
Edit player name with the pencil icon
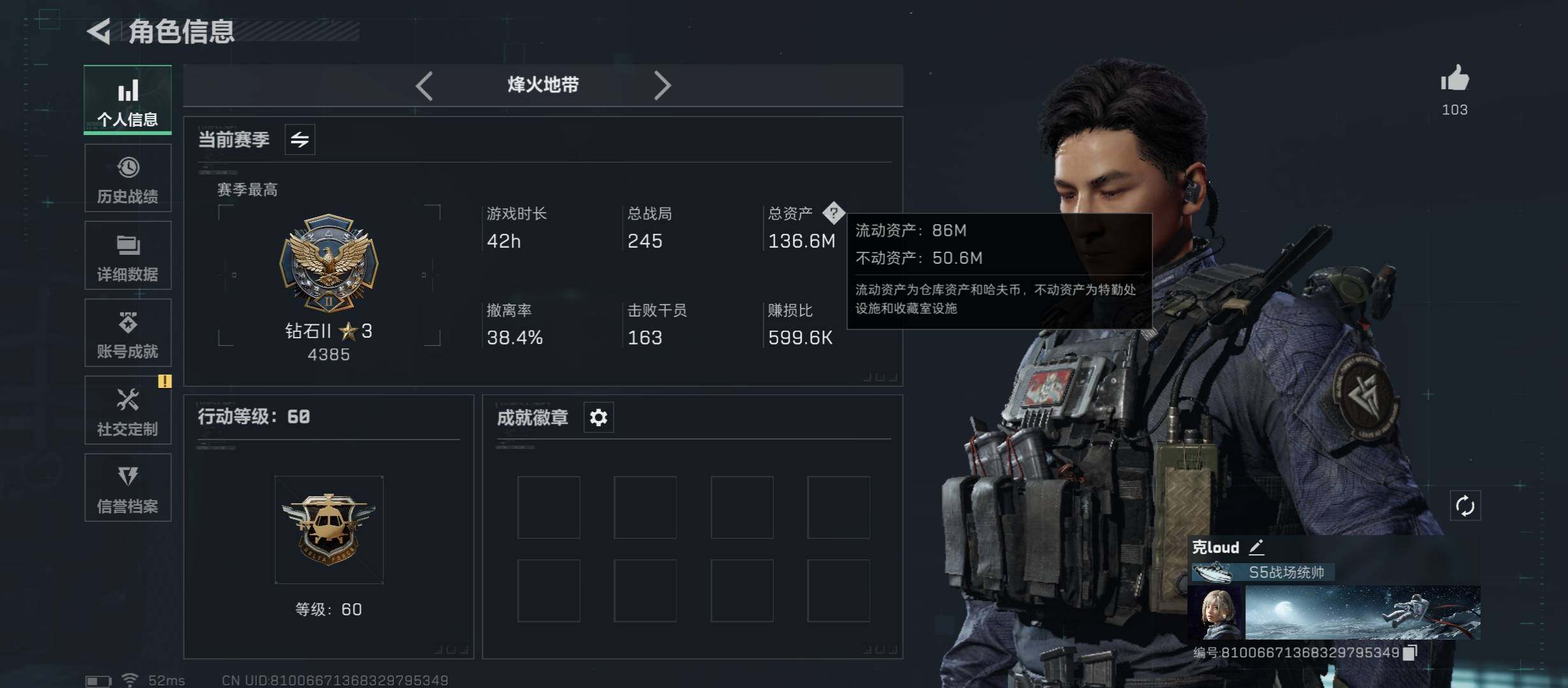[1256, 547]
